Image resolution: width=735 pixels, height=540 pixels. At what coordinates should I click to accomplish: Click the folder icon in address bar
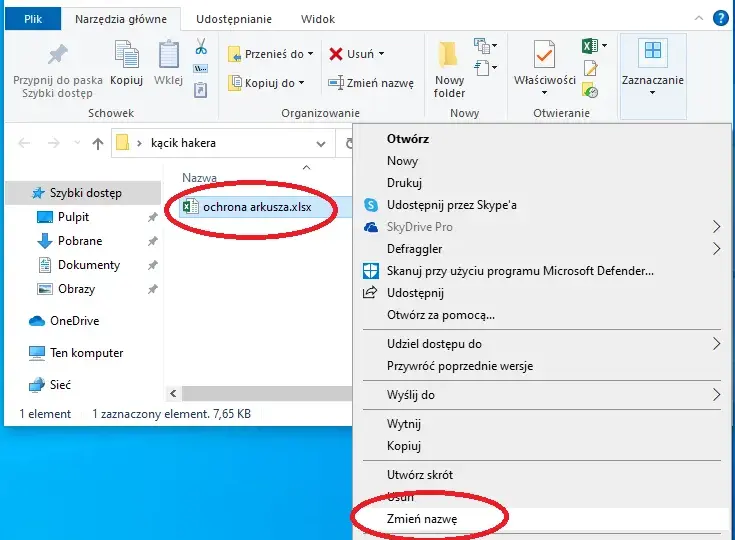[122, 142]
